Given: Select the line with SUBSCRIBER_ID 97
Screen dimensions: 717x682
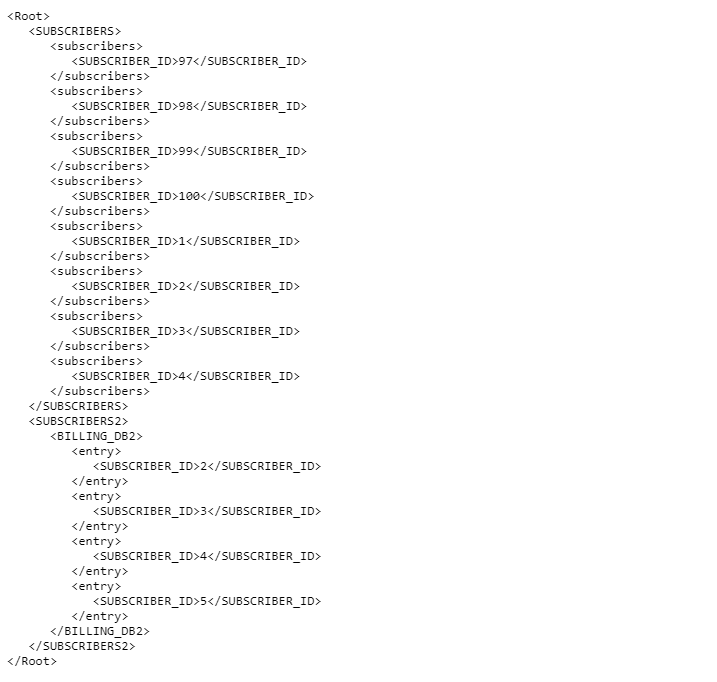Looking at the screenshot, I should click(189, 61).
